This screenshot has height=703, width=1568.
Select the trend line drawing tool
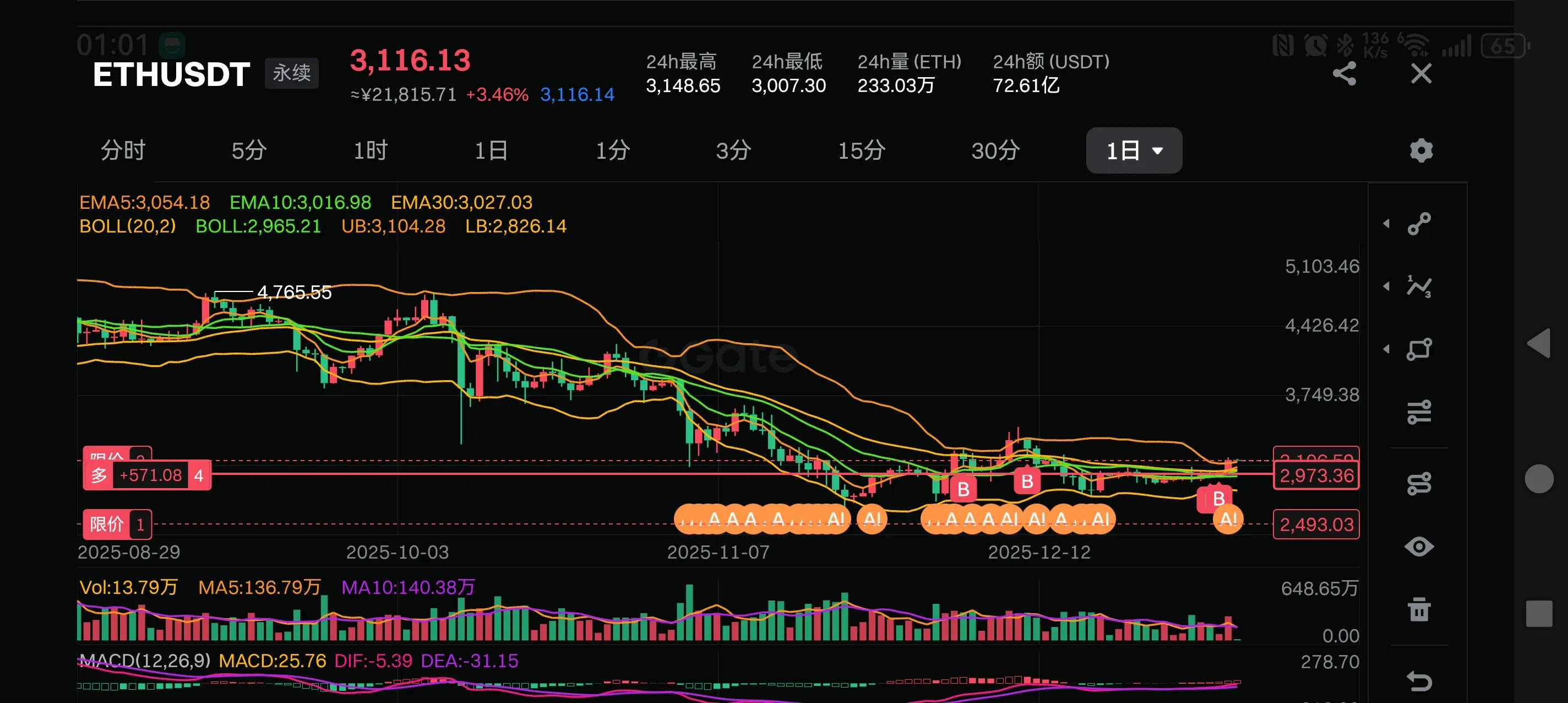point(1419,224)
